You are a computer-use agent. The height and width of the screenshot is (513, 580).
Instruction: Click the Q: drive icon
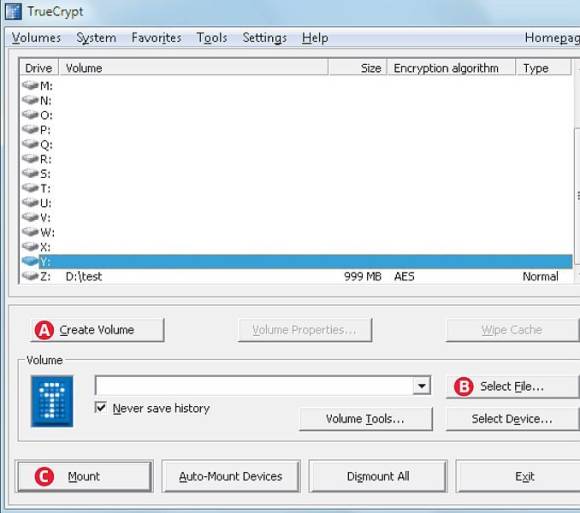tap(30, 144)
